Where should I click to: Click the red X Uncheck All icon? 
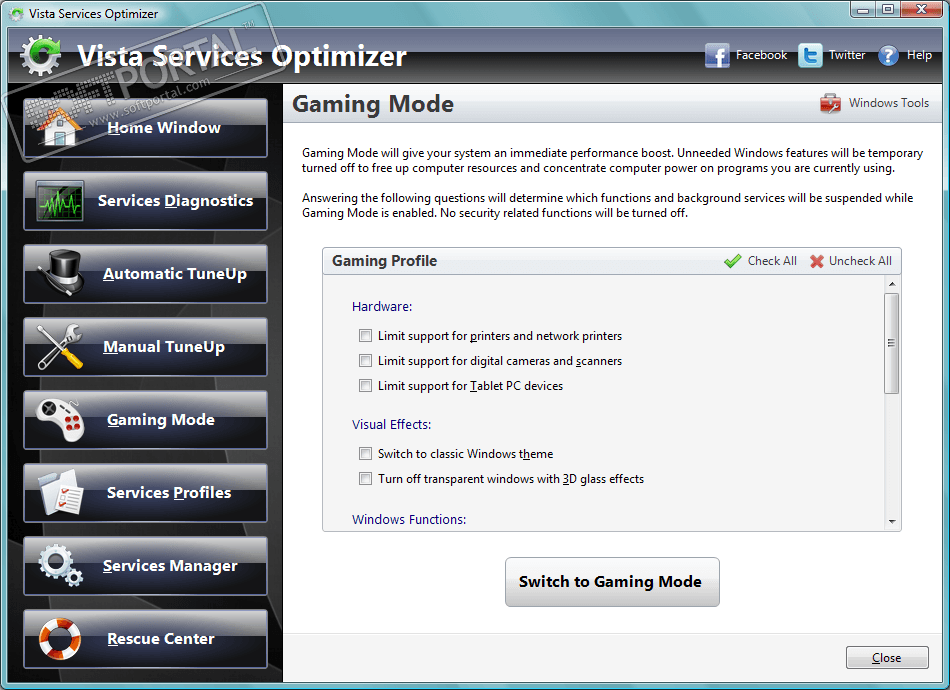[x=817, y=261]
